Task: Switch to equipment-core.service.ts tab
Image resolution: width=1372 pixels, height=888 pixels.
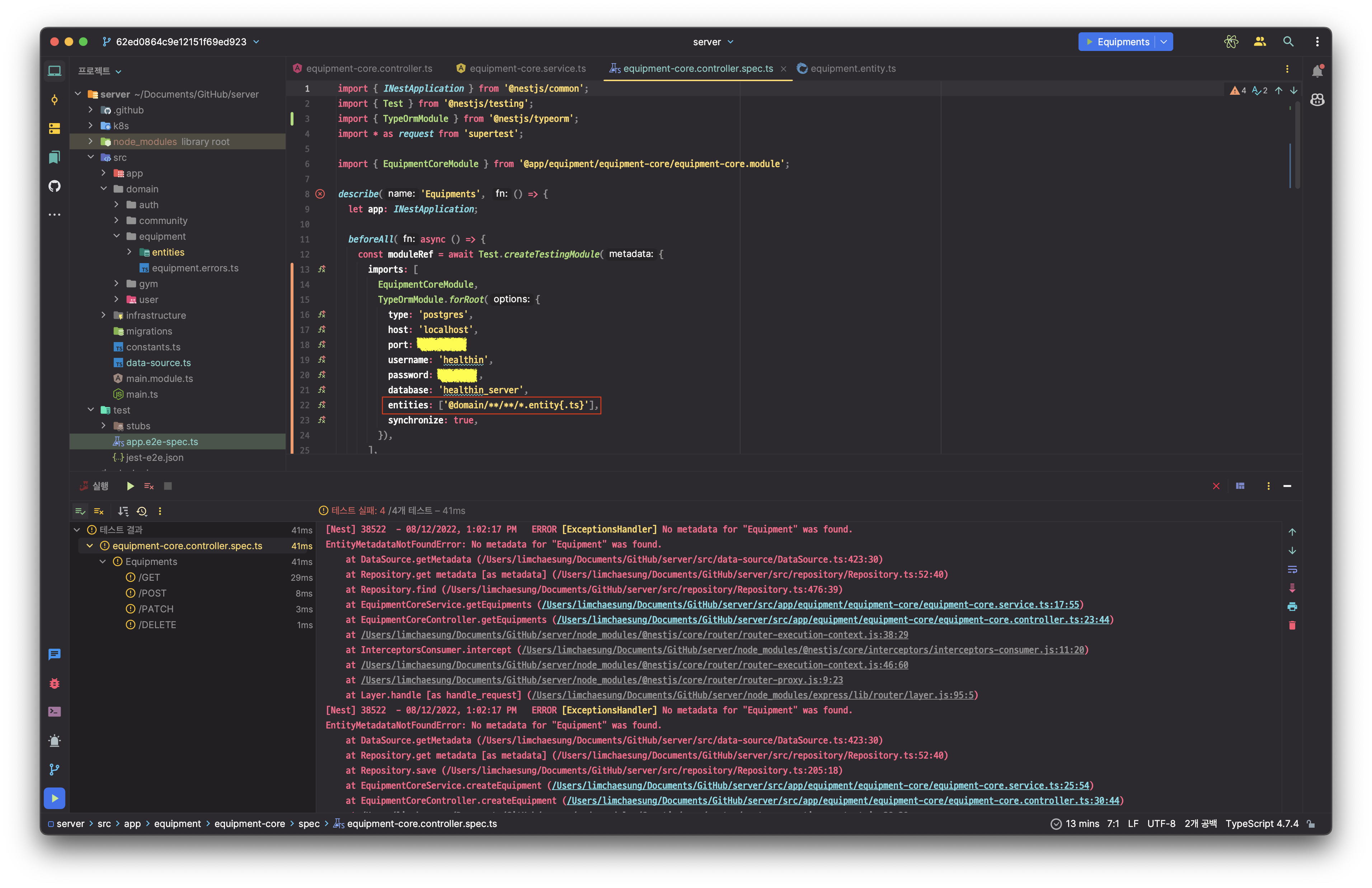Action: pos(527,69)
